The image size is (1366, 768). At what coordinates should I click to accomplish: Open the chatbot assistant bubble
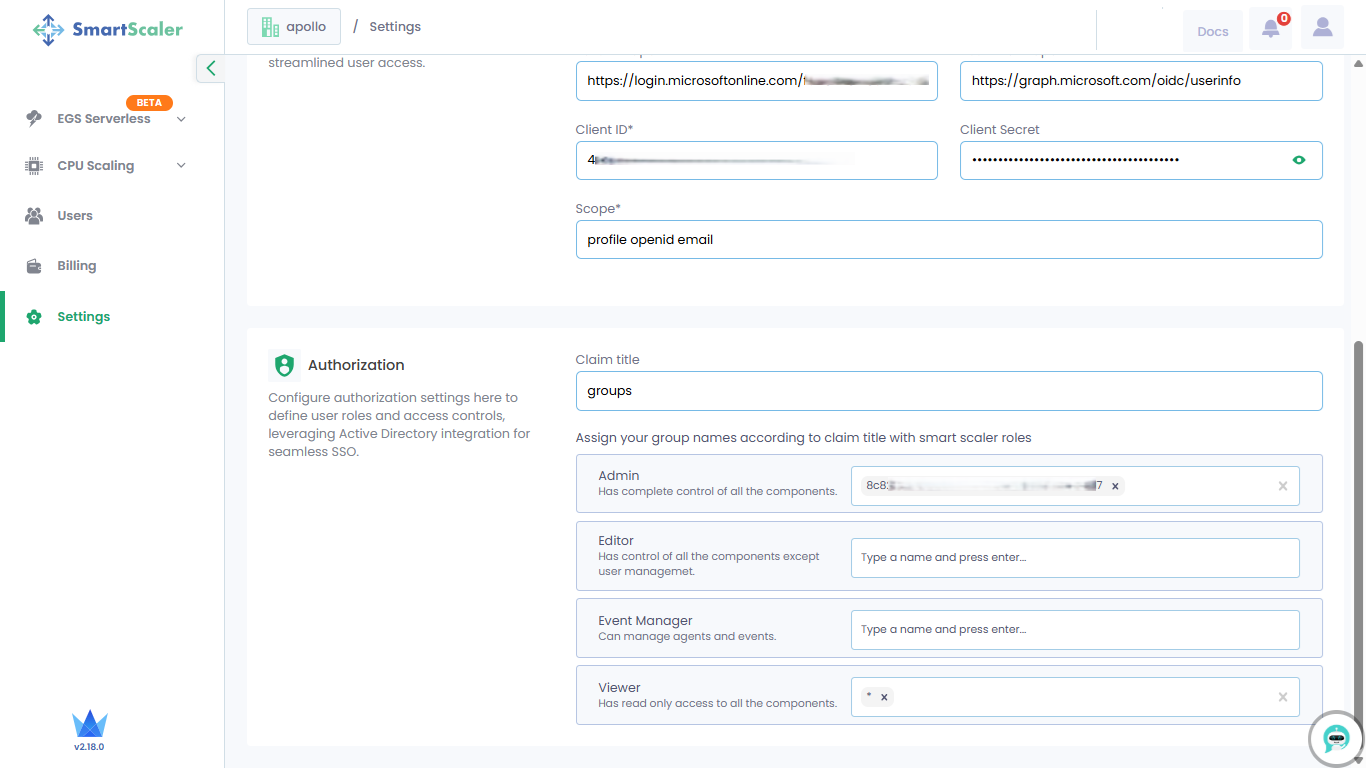[x=1336, y=739]
